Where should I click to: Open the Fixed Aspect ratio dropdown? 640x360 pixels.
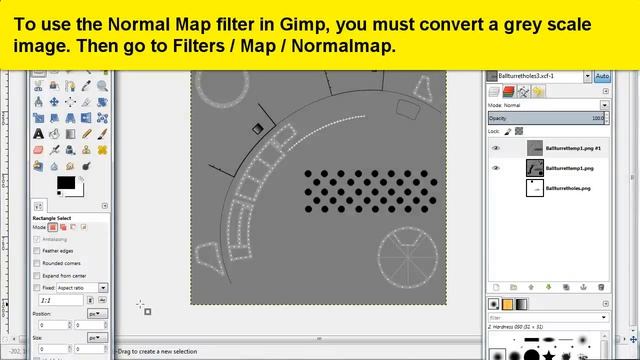(x=103, y=288)
